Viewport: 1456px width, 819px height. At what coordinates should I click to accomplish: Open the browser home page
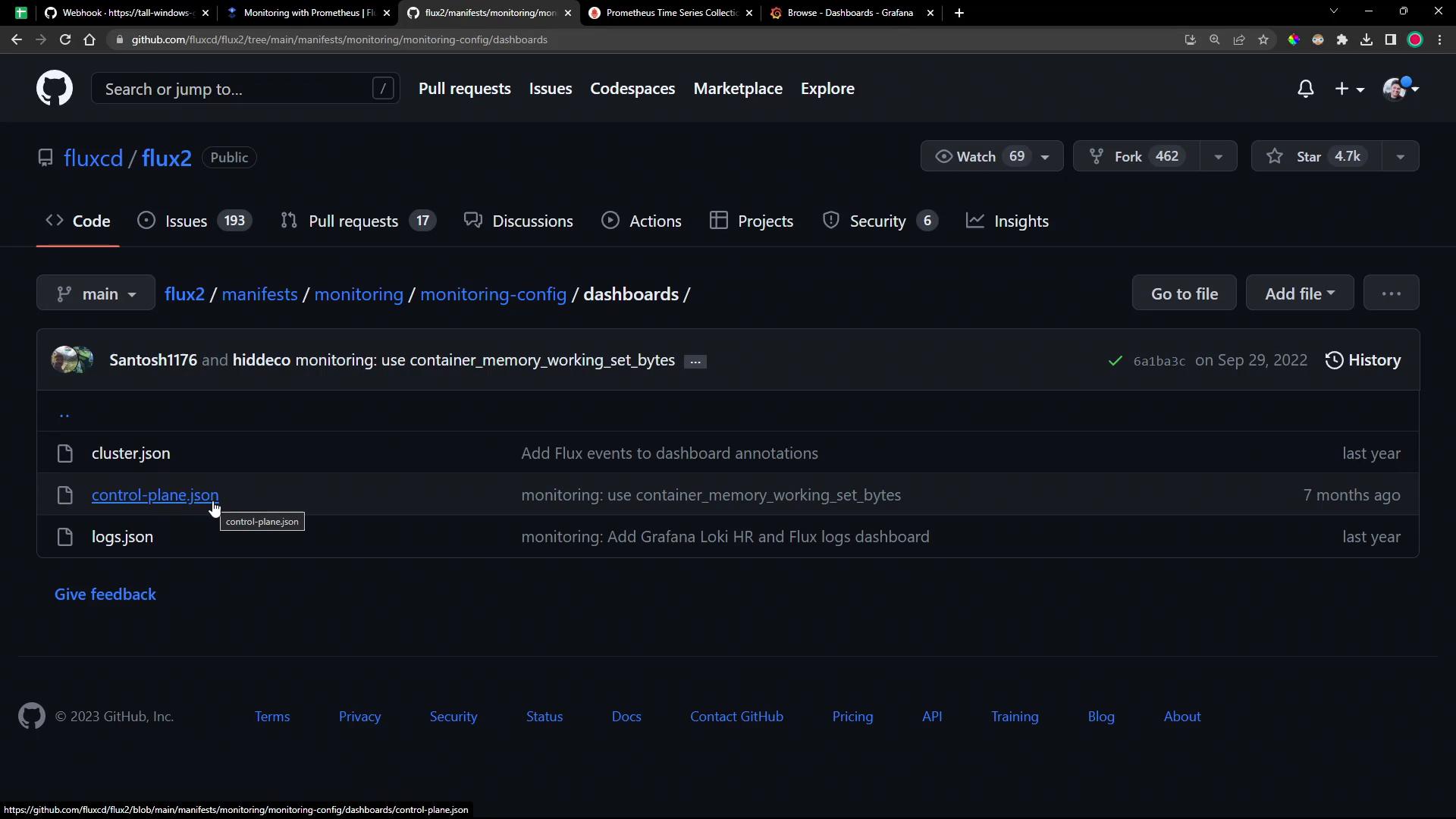[89, 39]
